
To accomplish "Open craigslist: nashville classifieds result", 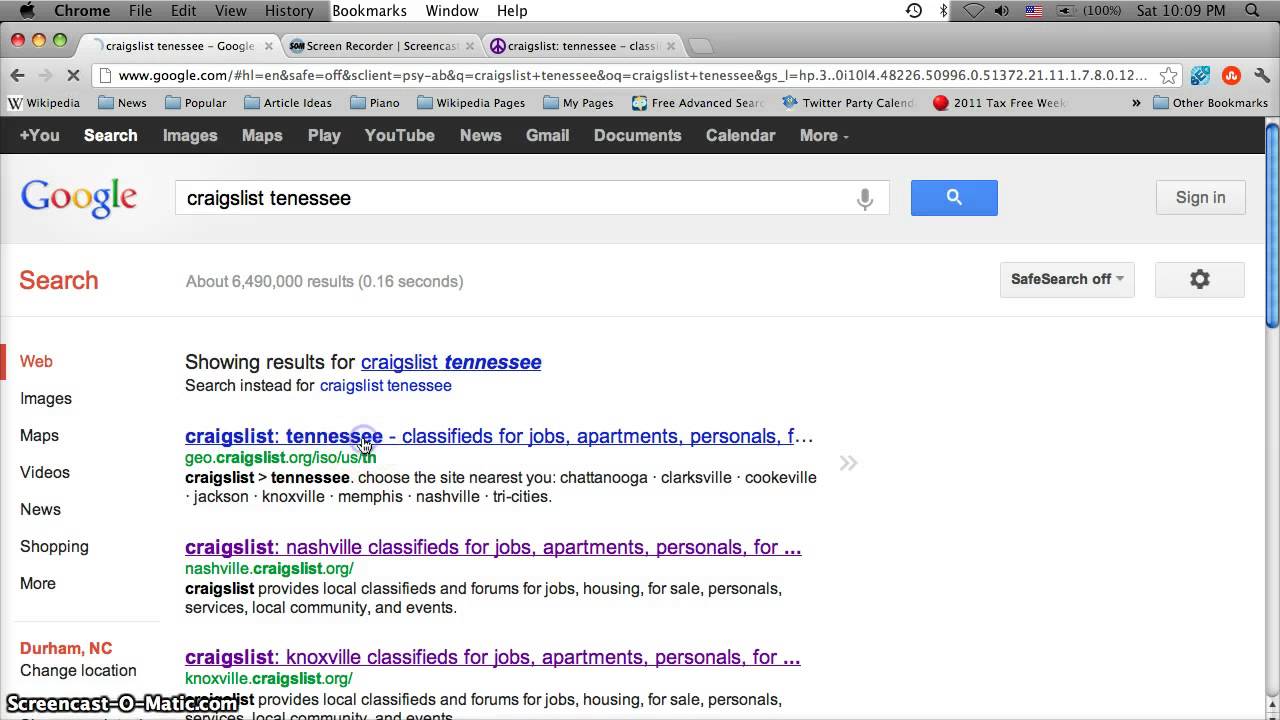I will (x=493, y=547).
